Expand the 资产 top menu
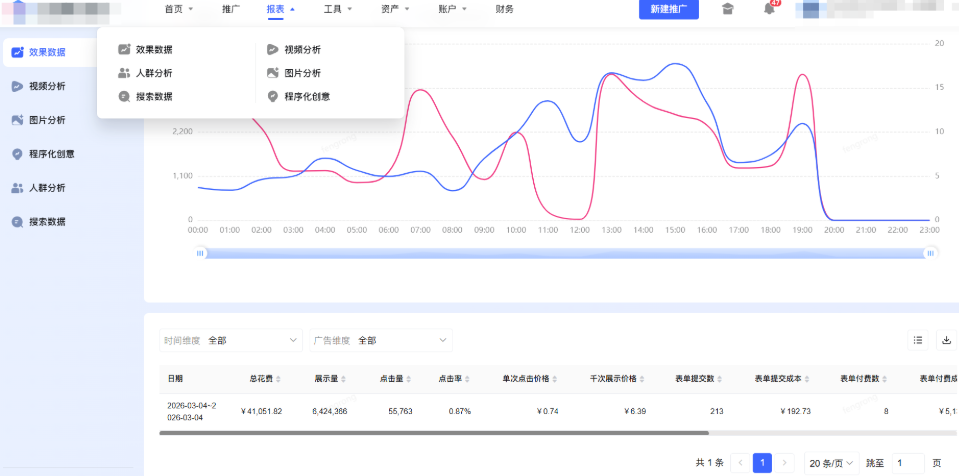Viewport: 959px width, 476px height. click(x=395, y=9)
